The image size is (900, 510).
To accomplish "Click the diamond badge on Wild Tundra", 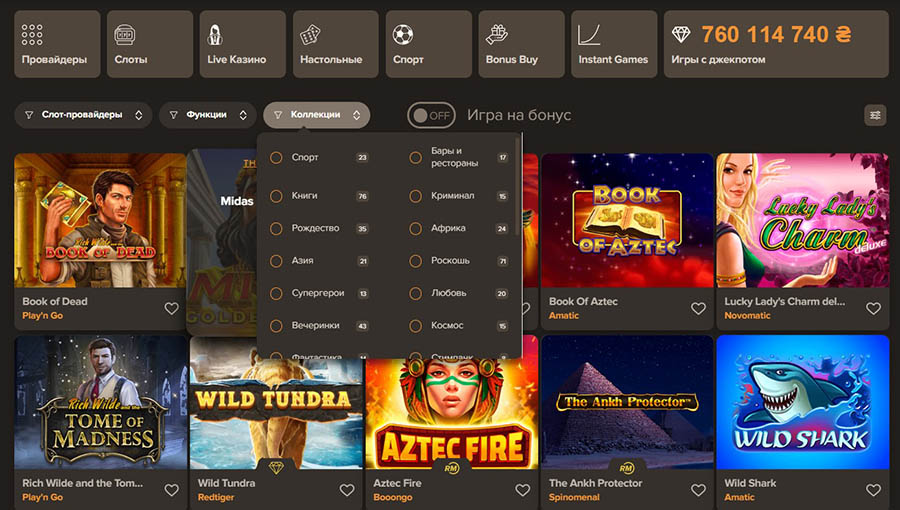I will 276,468.
